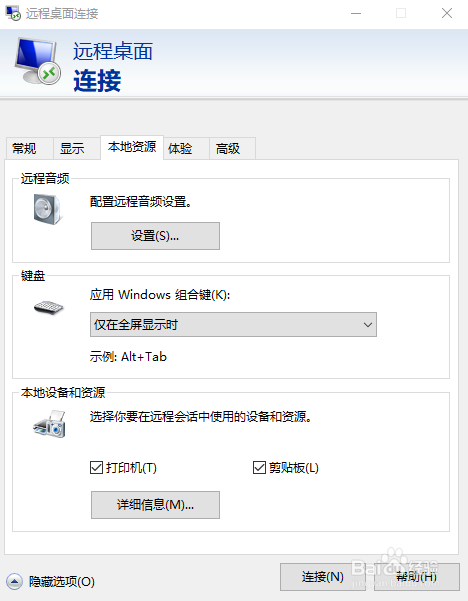Click the speaker icon in 远程音频 section
The image size is (468, 601).
click(47, 209)
